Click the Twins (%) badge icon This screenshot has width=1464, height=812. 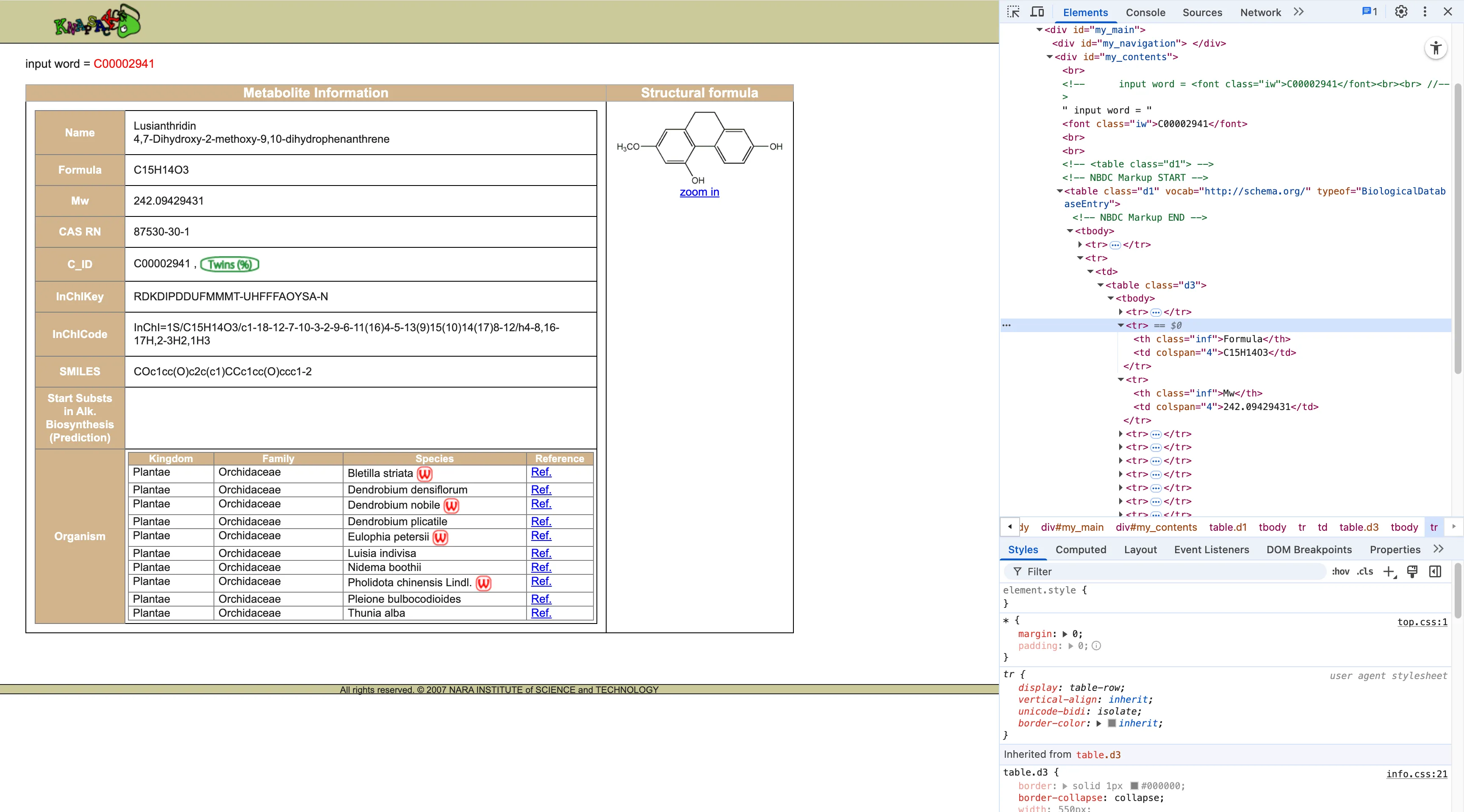pos(230,264)
